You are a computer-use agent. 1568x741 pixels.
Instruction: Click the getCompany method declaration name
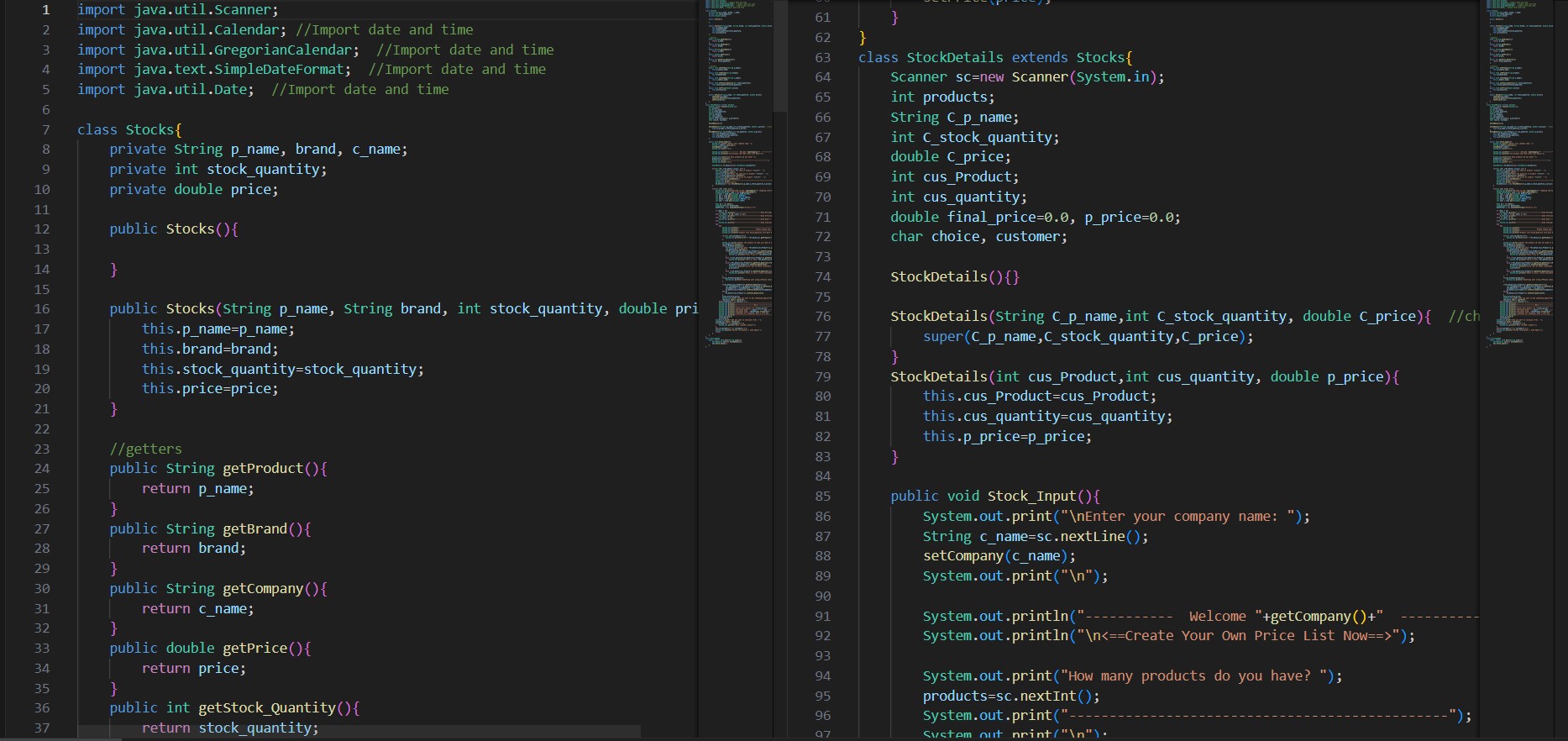click(262, 588)
